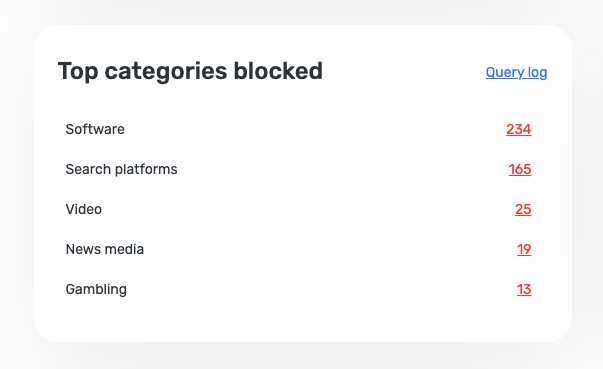603x369 pixels.
Task: Click the word Top in the heading
Action: (x=78, y=71)
